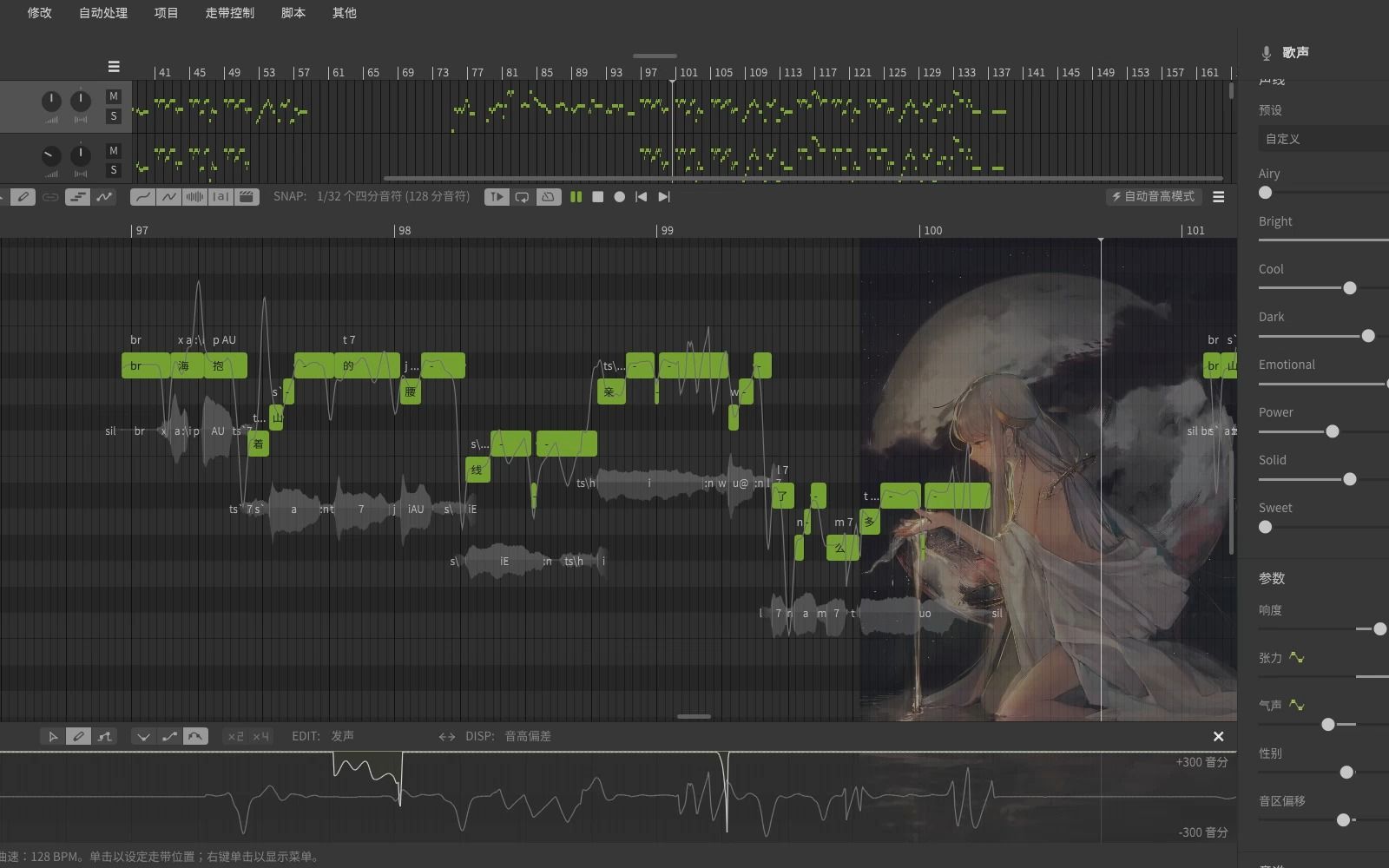
Task: Open the 自动处理 menu
Action: [x=103, y=13]
